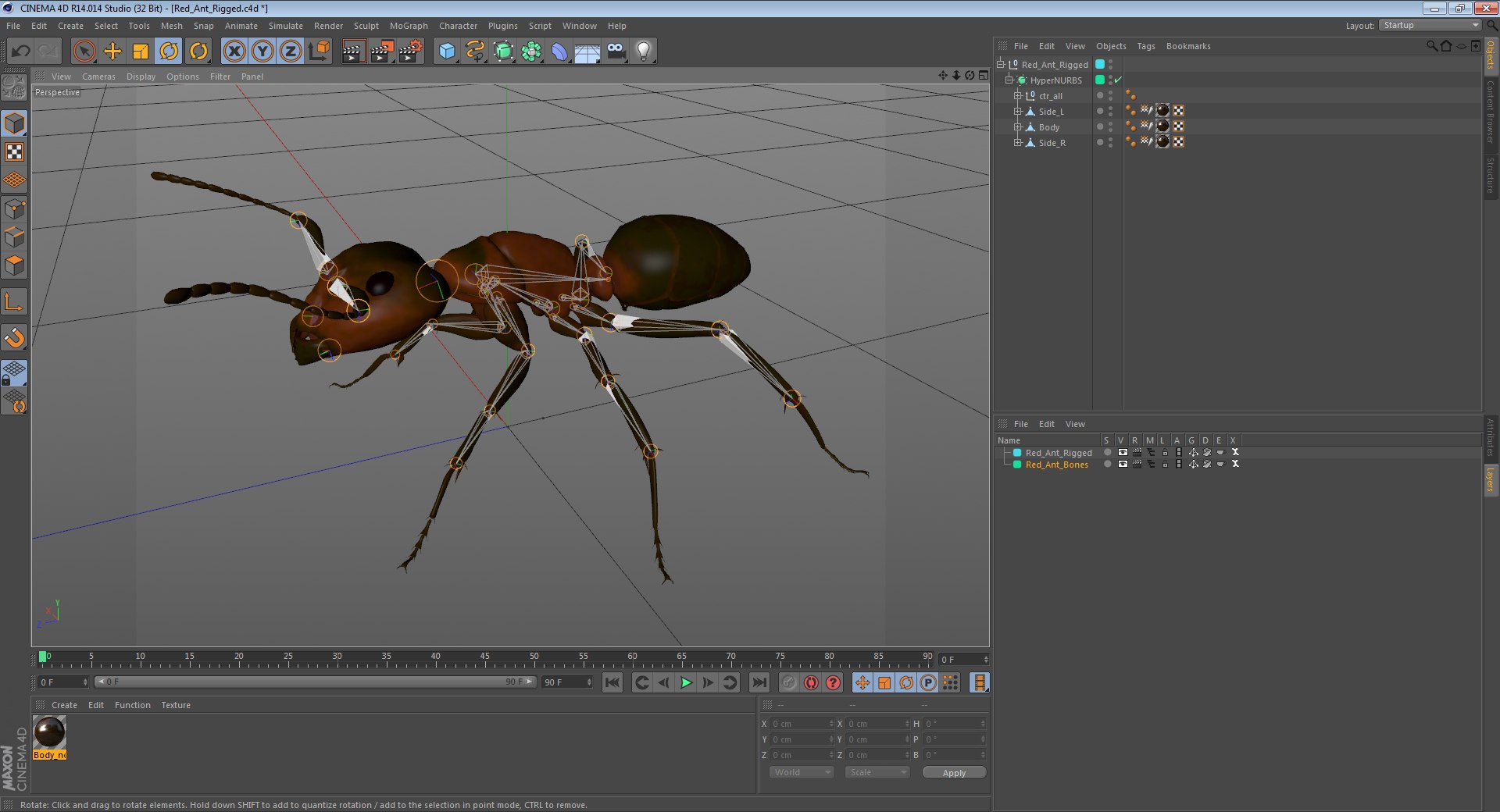Toggle solo dot for Red_Ant_Bones layer

[x=1107, y=464]
